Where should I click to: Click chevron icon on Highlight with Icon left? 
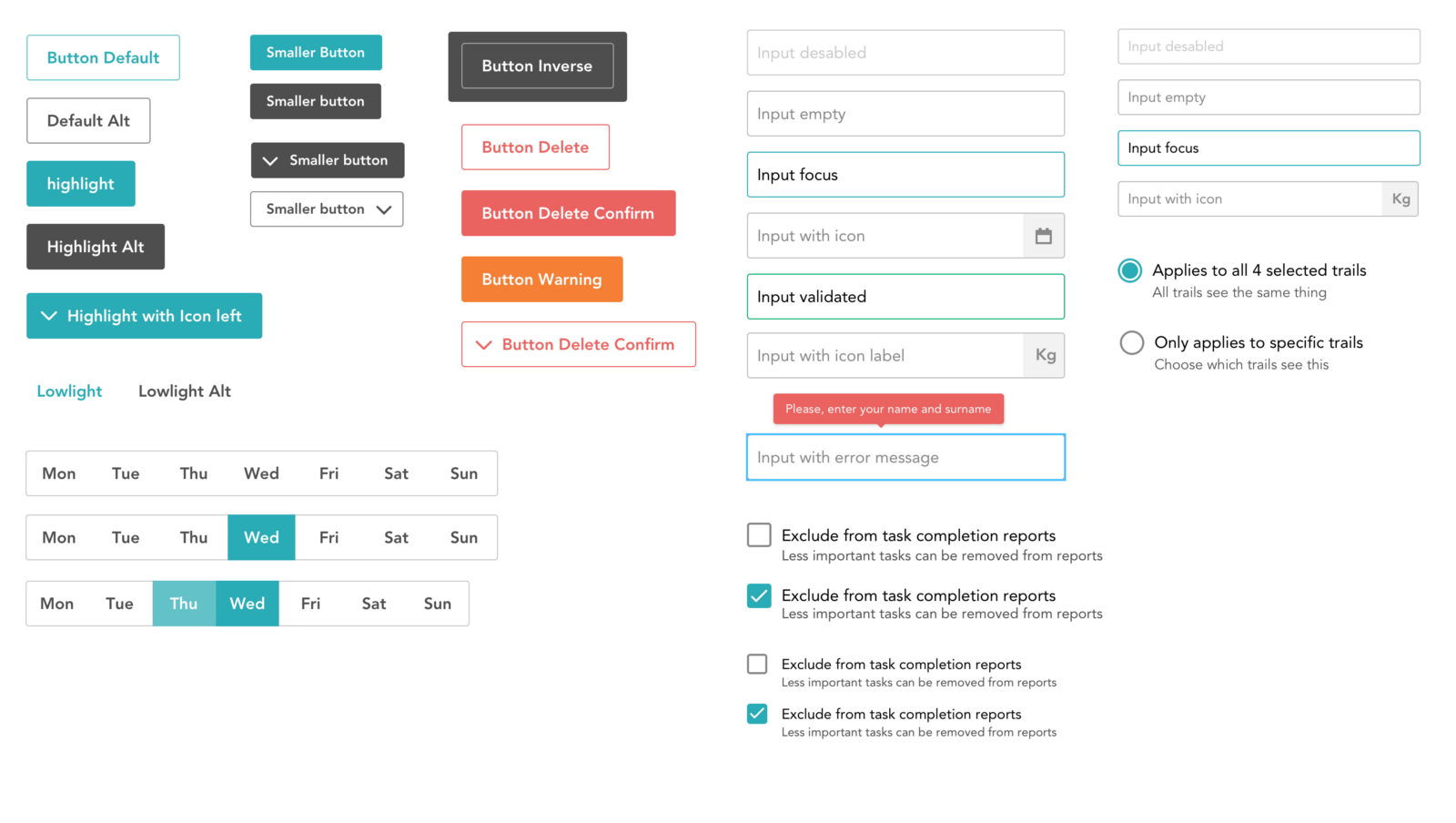point(49,316)
